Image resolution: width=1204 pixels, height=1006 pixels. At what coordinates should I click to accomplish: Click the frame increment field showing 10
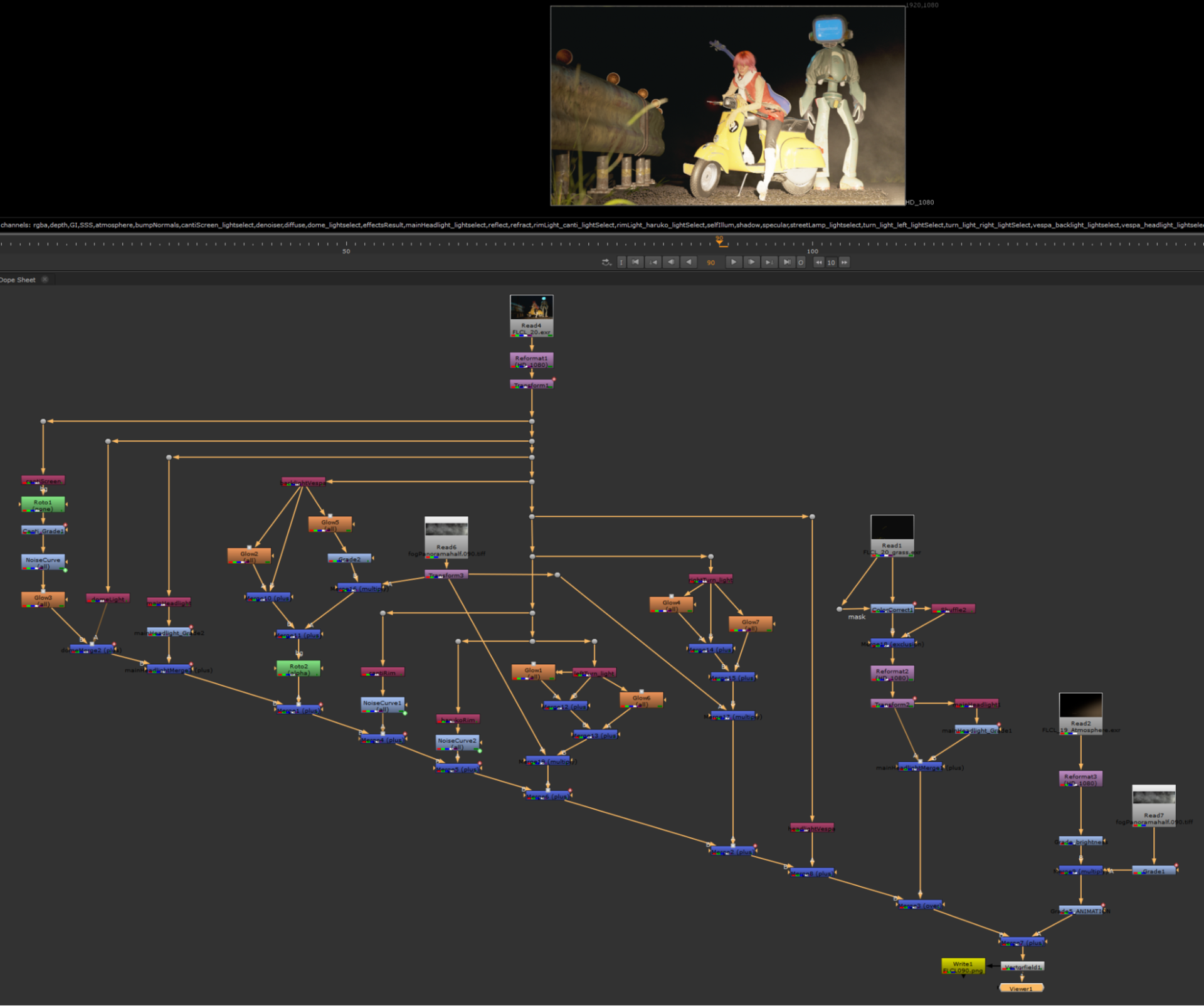pyautogui.click(x=832, y=263)
